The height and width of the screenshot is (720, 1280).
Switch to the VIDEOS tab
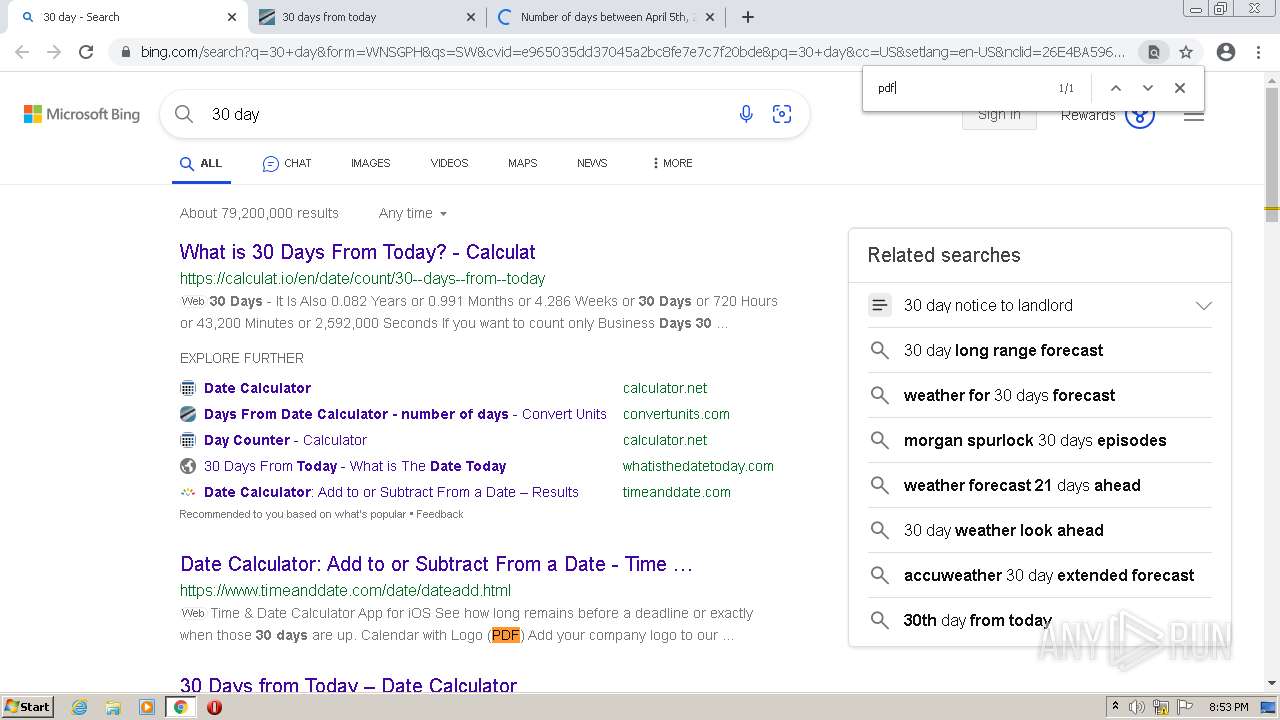[449, 163]
